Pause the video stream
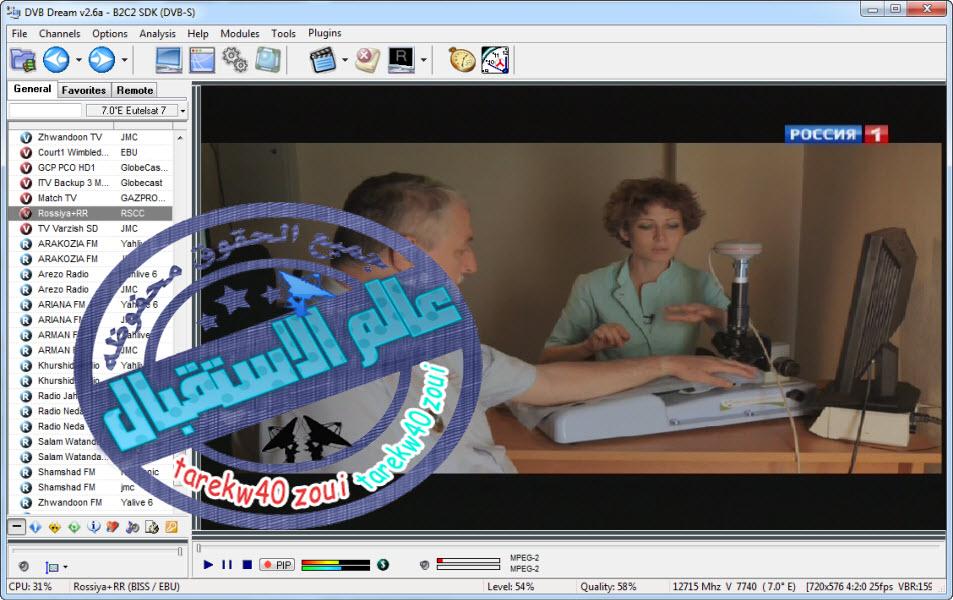 [x=227, y=565]
